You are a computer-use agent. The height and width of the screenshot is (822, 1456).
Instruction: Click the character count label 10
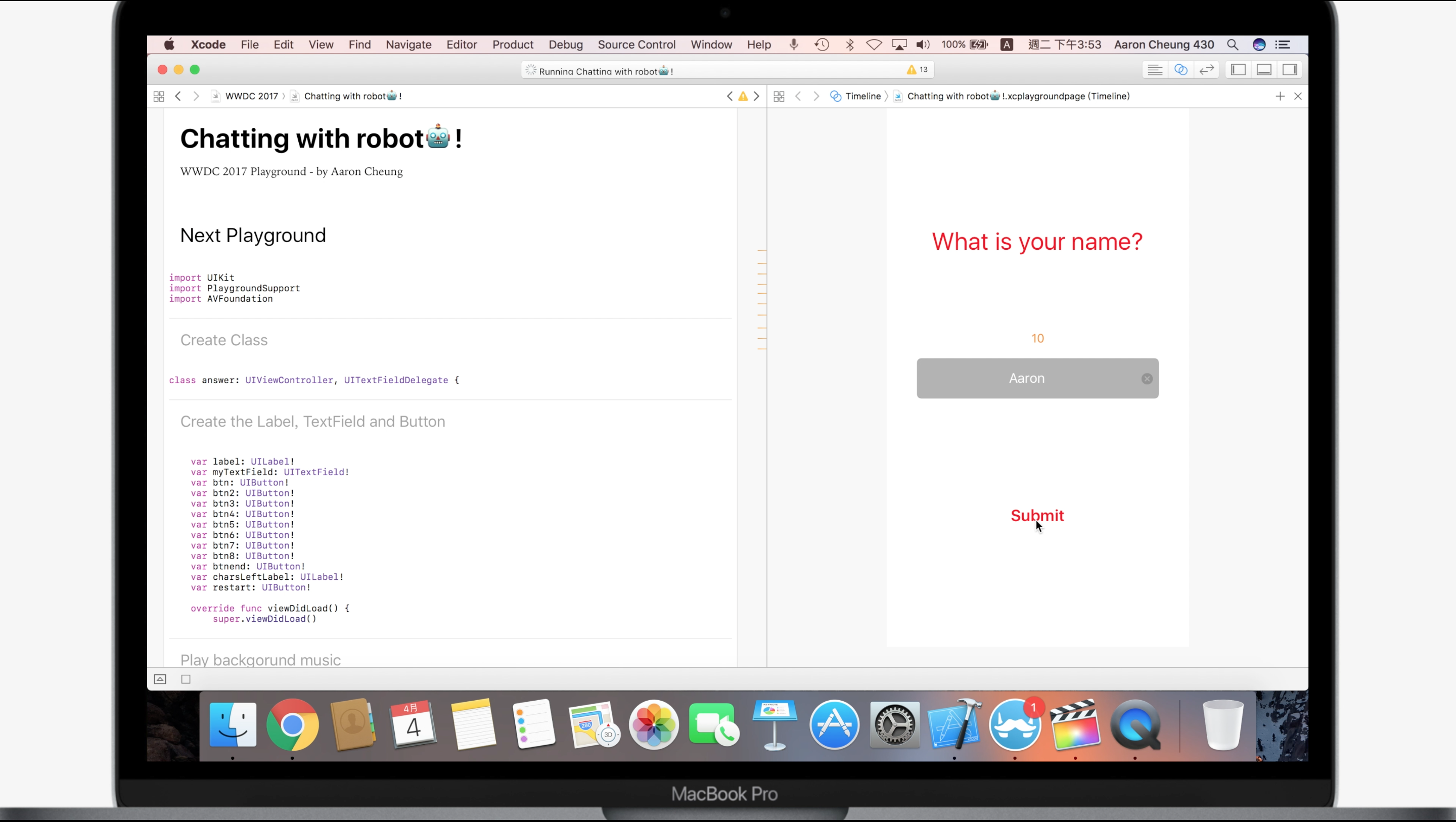[1037, 338]
